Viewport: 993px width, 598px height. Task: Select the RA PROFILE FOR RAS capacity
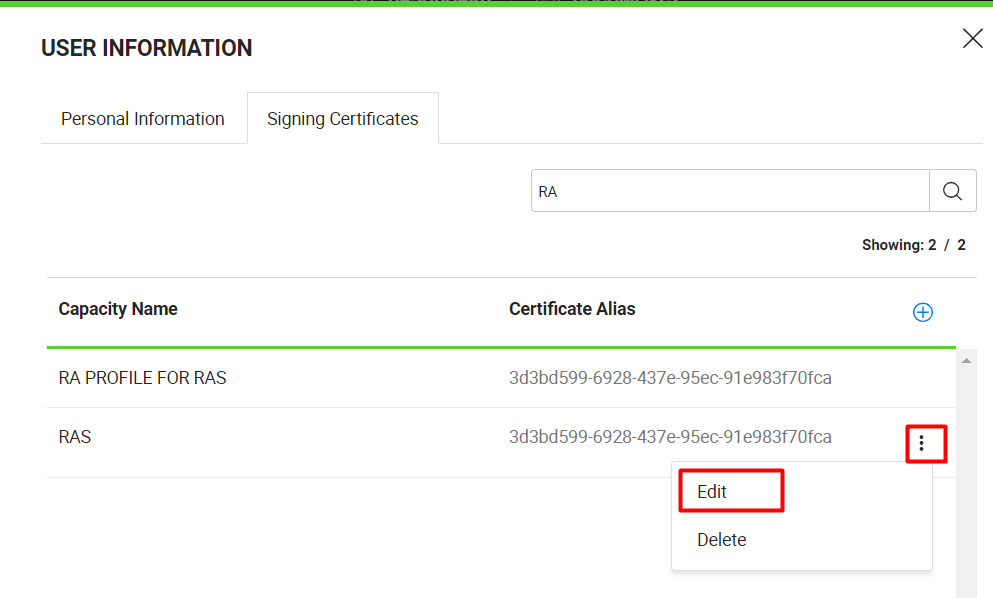pyautogui.click(x=143, y=378)
